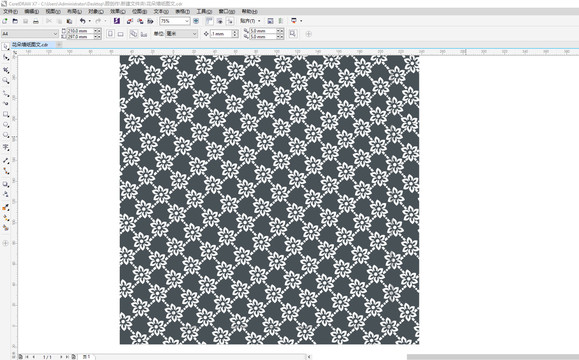579x360 pixels.
Task: Select the Text tool
Action: click(6, 148)
